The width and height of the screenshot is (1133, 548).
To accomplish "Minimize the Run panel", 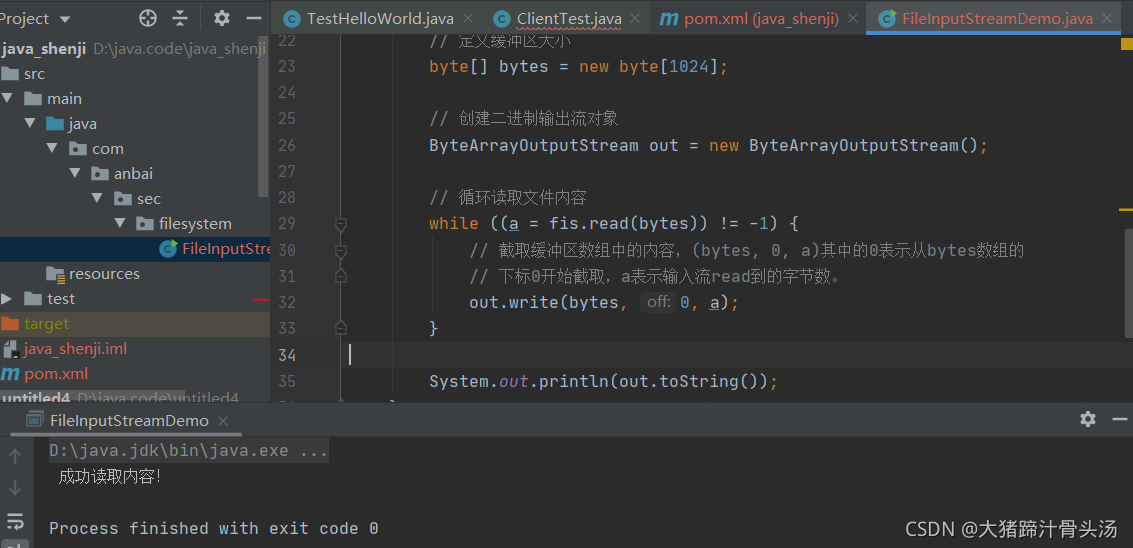I will click(1119, 419).
